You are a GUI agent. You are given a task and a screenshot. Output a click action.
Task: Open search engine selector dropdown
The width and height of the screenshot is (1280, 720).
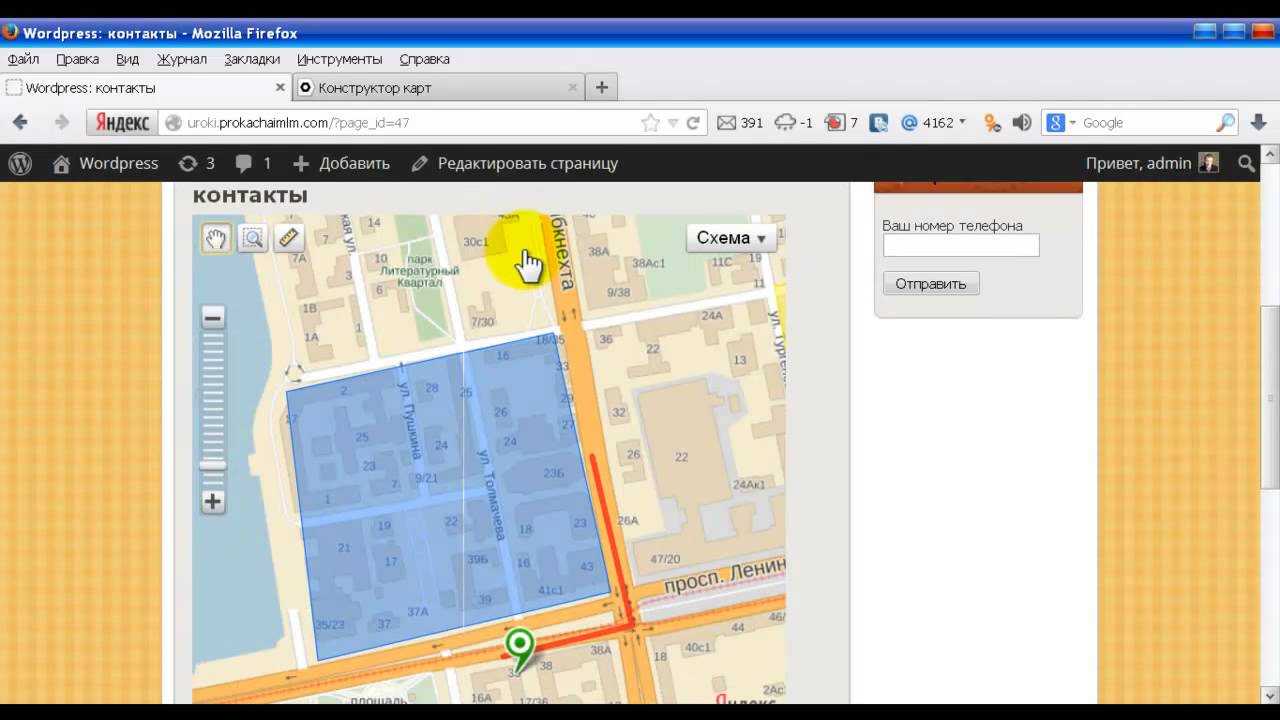1061,123
